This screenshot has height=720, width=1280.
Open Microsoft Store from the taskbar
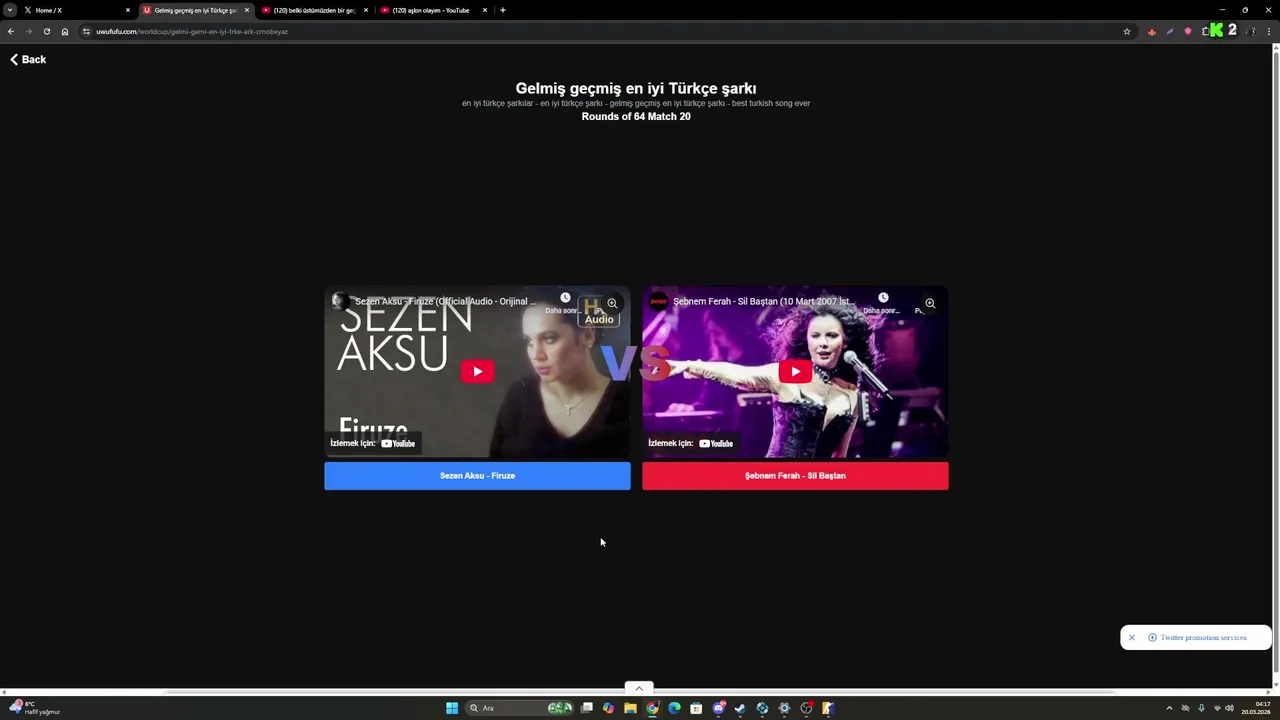696,708
